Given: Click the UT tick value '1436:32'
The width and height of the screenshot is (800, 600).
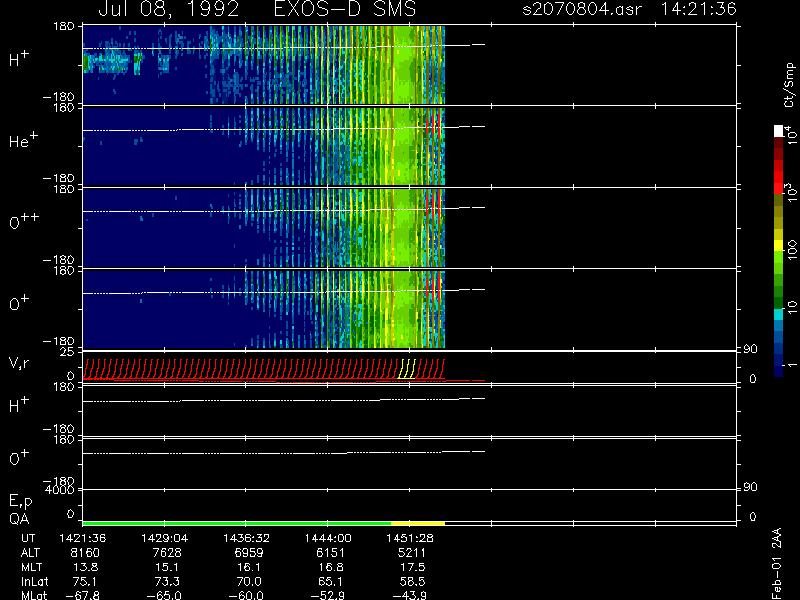Looking at the screenshot, I should coord(246,538).
